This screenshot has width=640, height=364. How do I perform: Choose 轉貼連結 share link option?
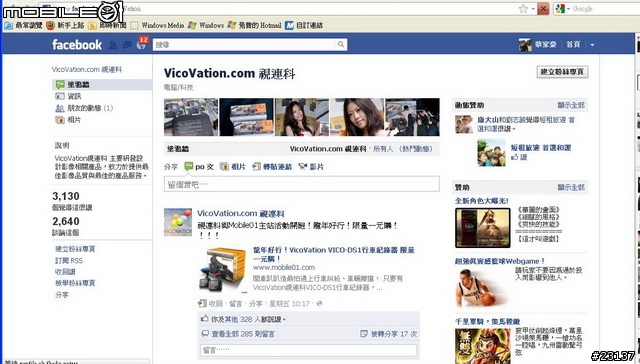point(272,166)
